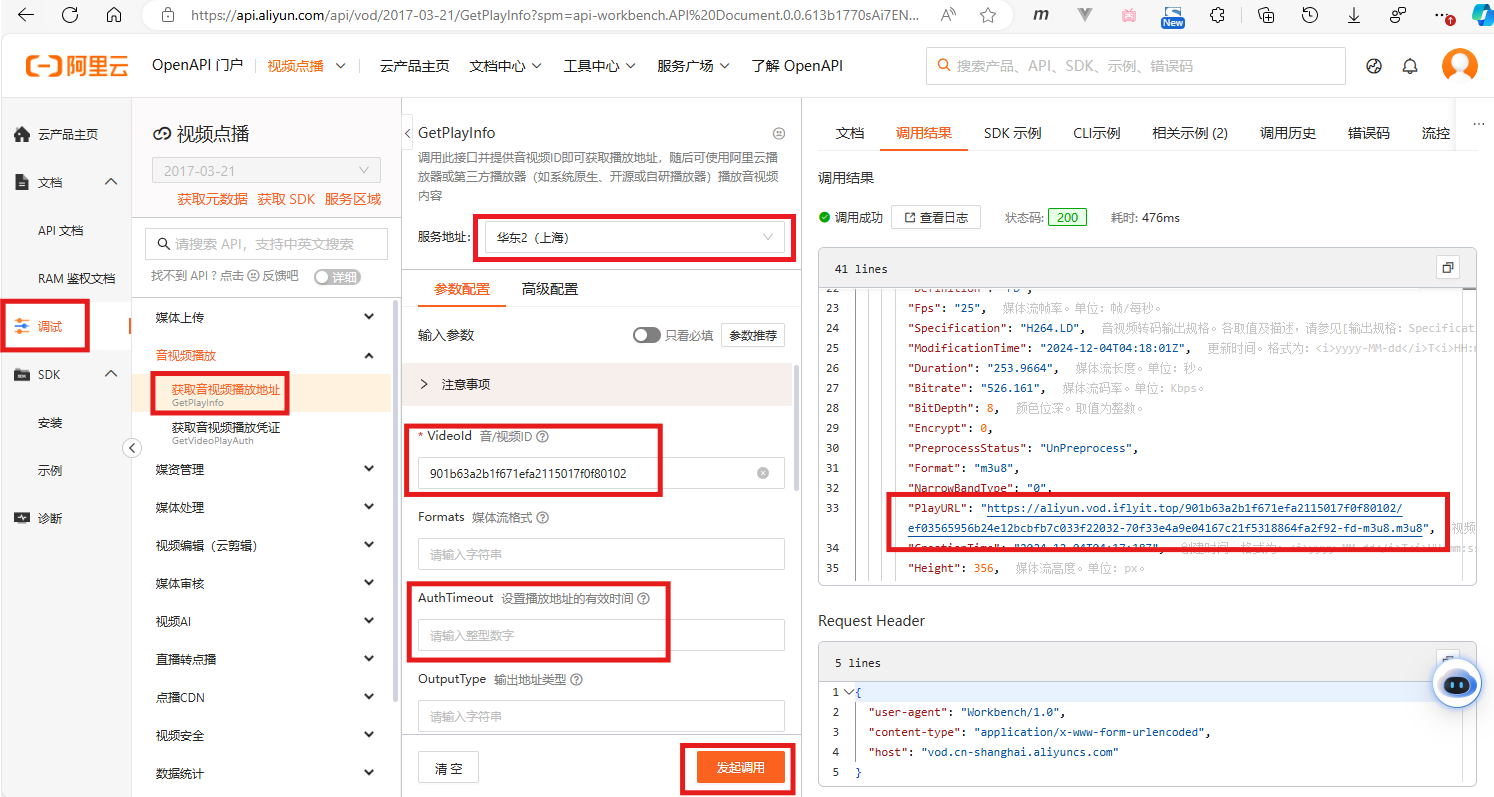Open the PlayURL link in the result
This screenshot has height=797, width=1494.
[x=1167, y=518]
